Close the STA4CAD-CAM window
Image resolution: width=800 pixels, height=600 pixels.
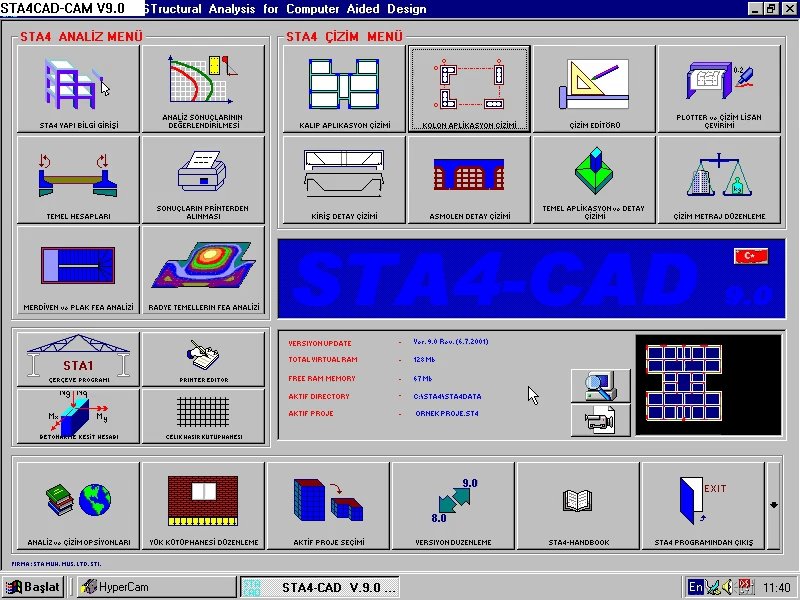tap(789, 9)
